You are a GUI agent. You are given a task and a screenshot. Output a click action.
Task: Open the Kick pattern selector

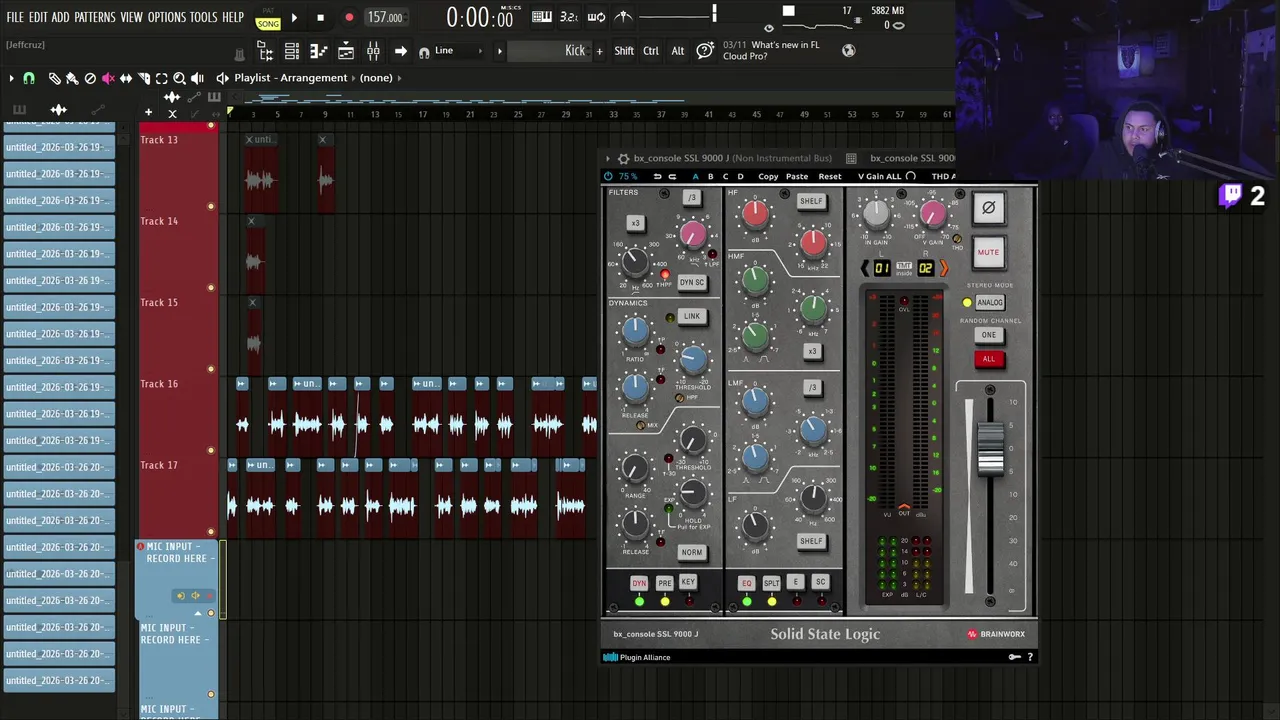pyautogui.click(x=550, y=51)
